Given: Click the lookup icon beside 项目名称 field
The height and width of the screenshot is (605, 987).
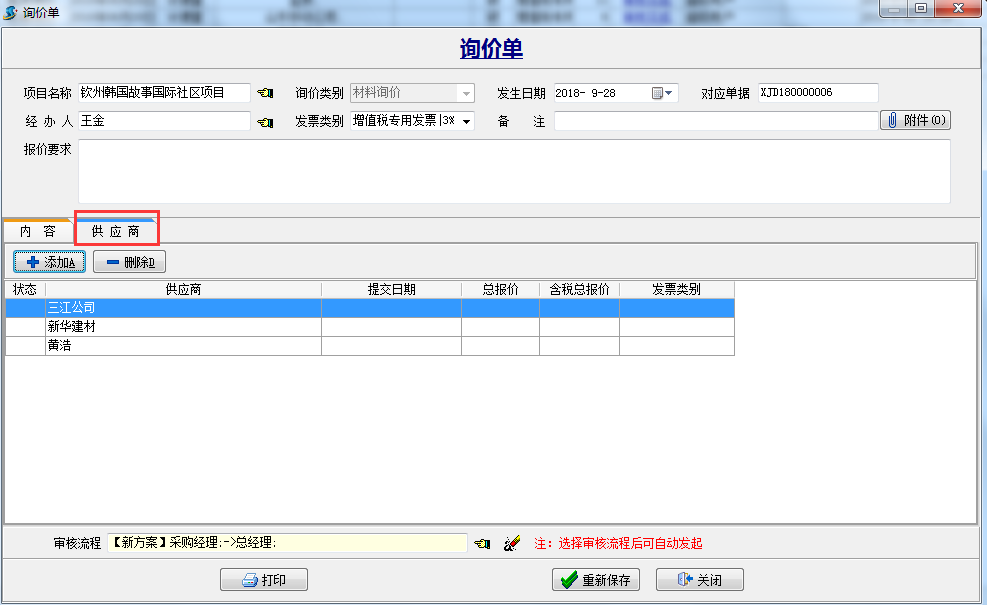Looking at the screenshot, I should (x=264, y=93).
